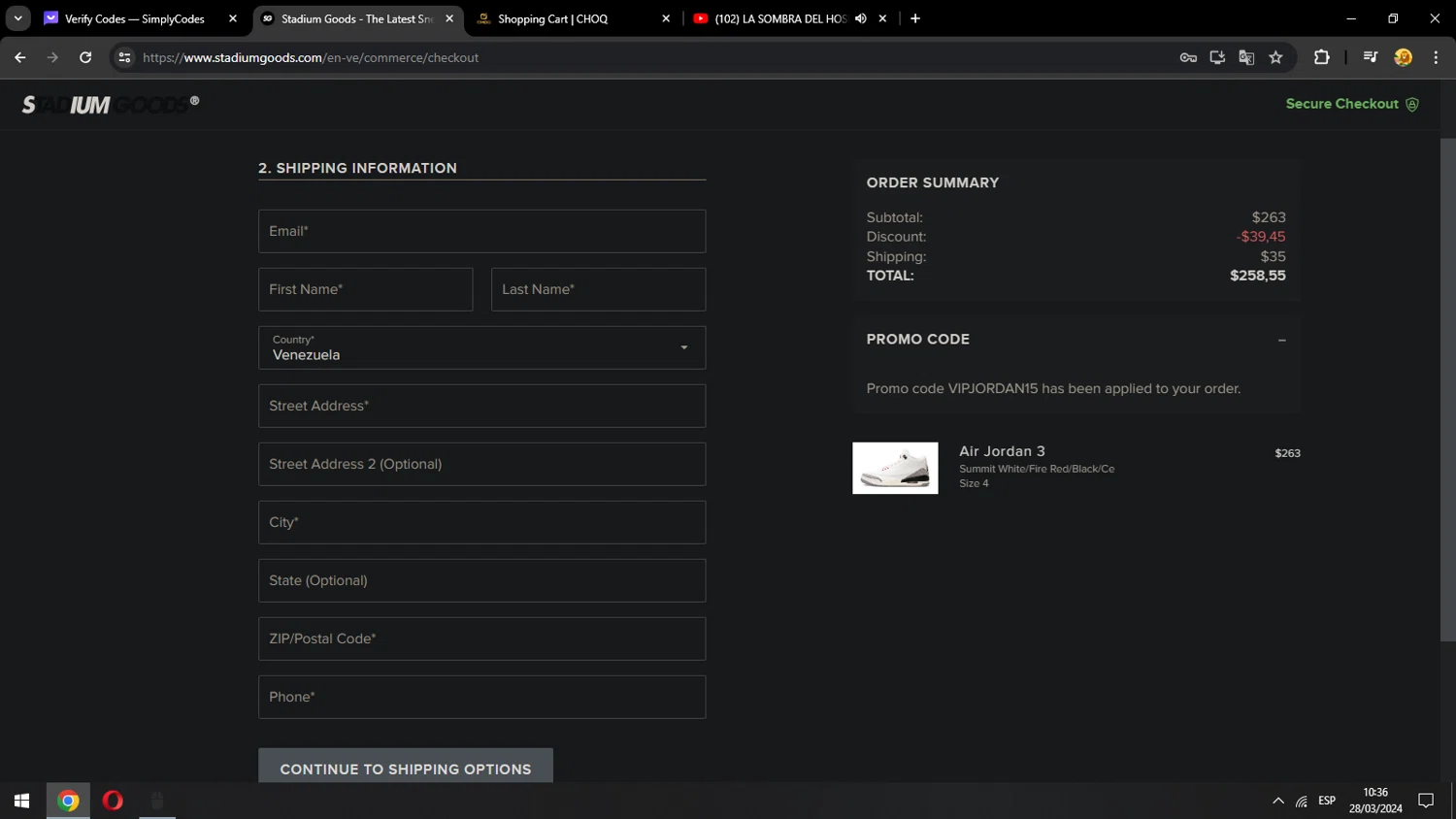Open the Windows notification center
Image resolution: width=1456 pixels, height=819 pixels.
pyautogui.click(x=1426, y=801)
